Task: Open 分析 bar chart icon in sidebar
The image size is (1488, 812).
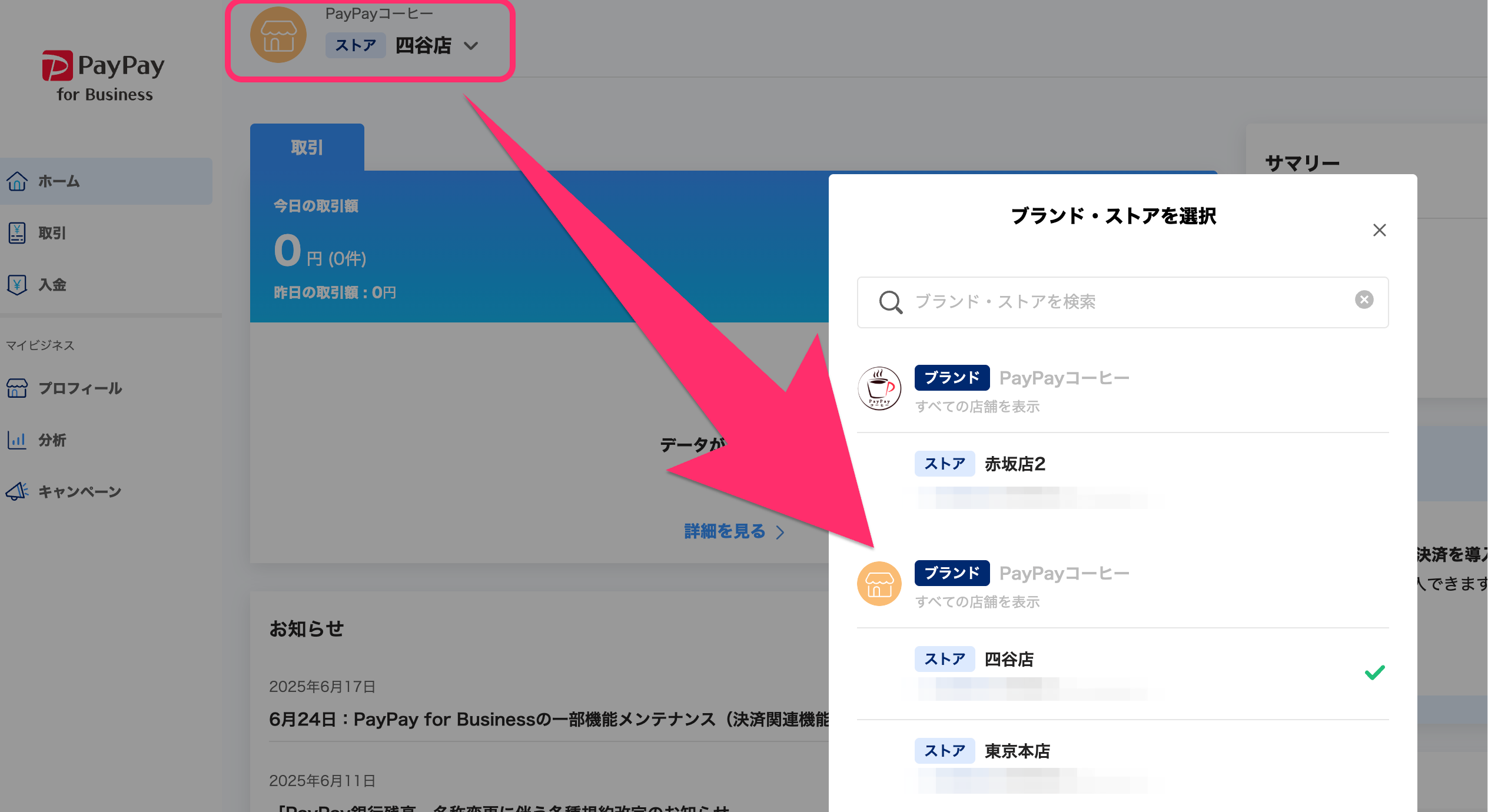Action: (x=17, y=440)
